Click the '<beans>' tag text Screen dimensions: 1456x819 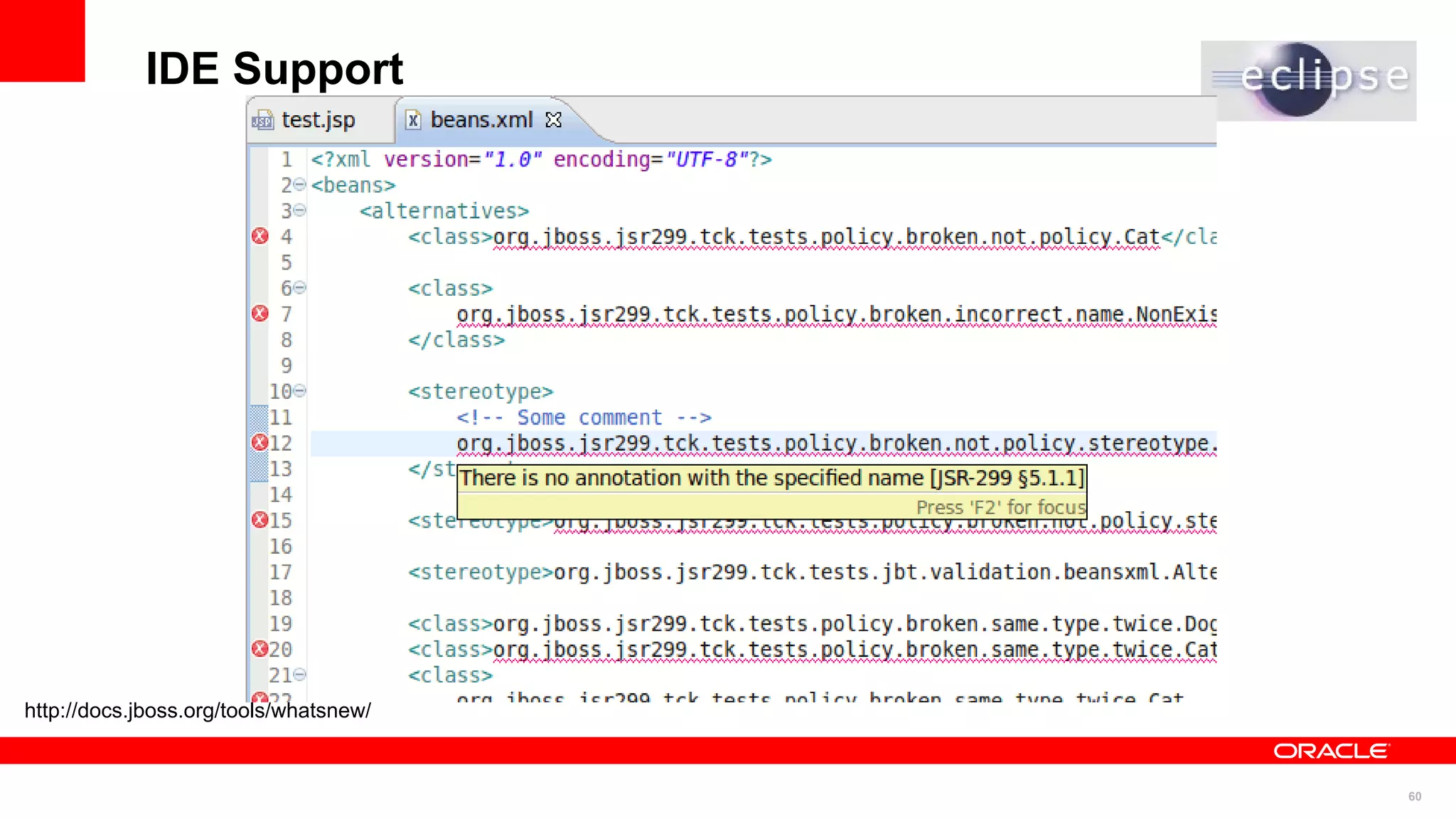pyautogui.click(x=353, y=186)
